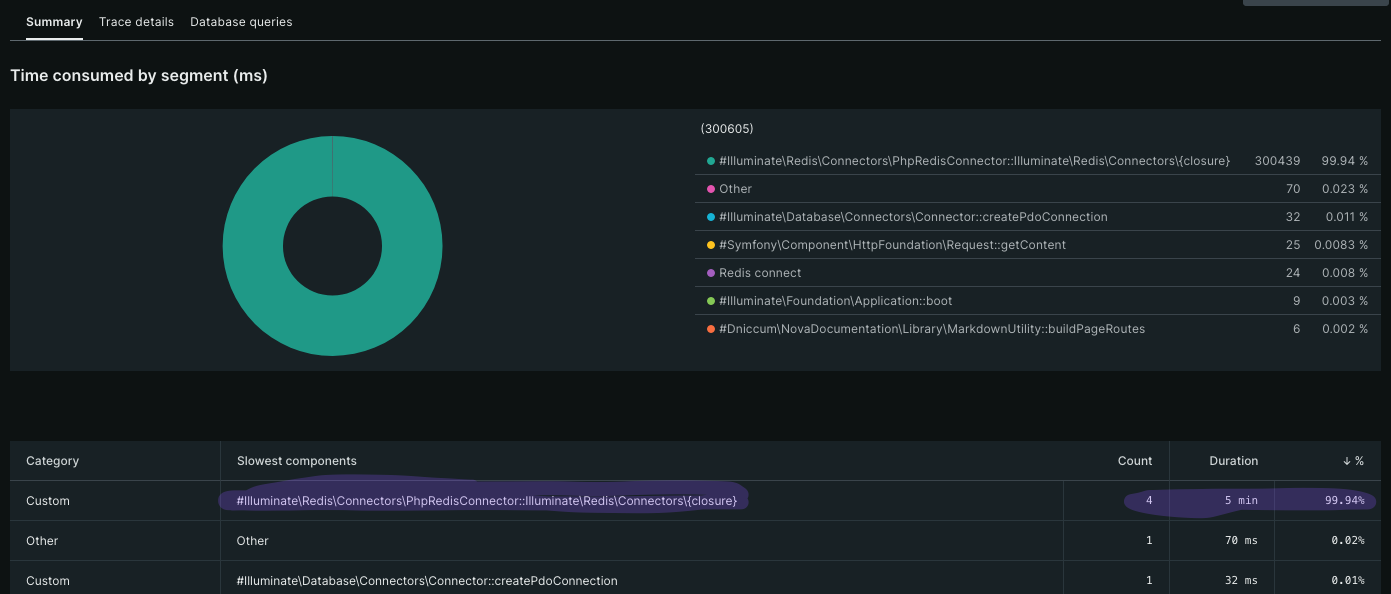
Task: Click the 99.94% table cell
Action: (x=1345, y=500)
